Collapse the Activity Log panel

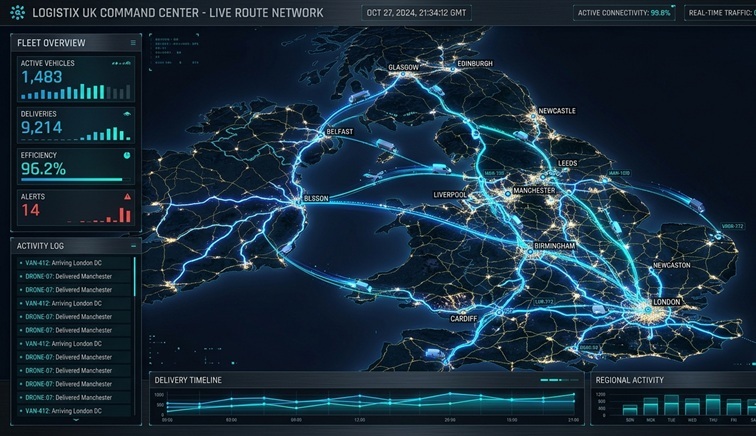[x=133, y=245]
